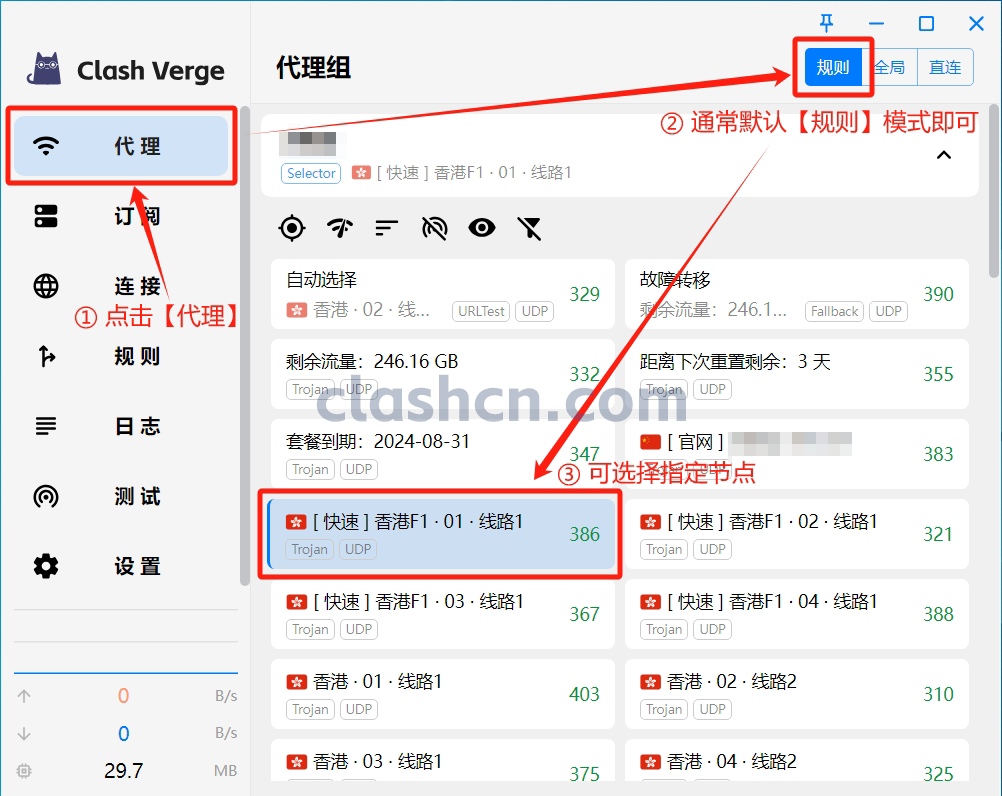Select node [快速] 香港F1 · 04 · 线路1
The width and height of the screenshot is (1002, 796).
click(x=797, y=614)
